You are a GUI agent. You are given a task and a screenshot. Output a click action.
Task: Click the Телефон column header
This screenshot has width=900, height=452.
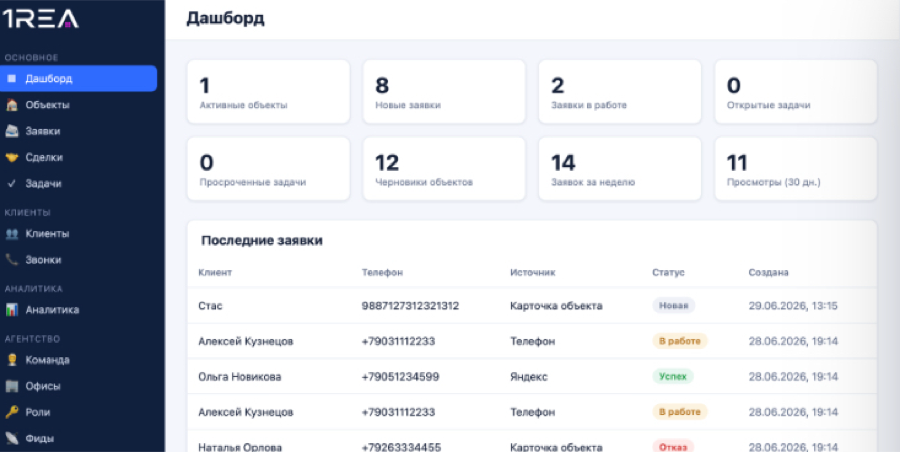pos(382,272)
